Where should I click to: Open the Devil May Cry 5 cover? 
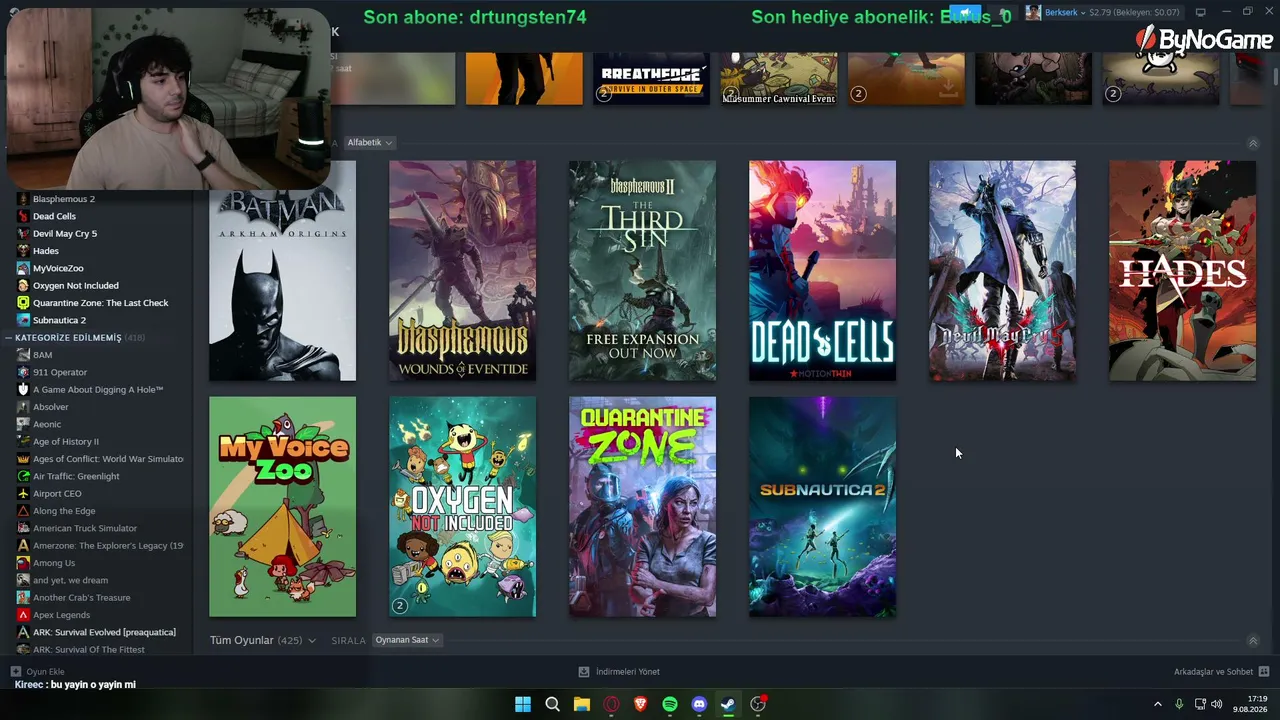click(x=1002, y=270)
